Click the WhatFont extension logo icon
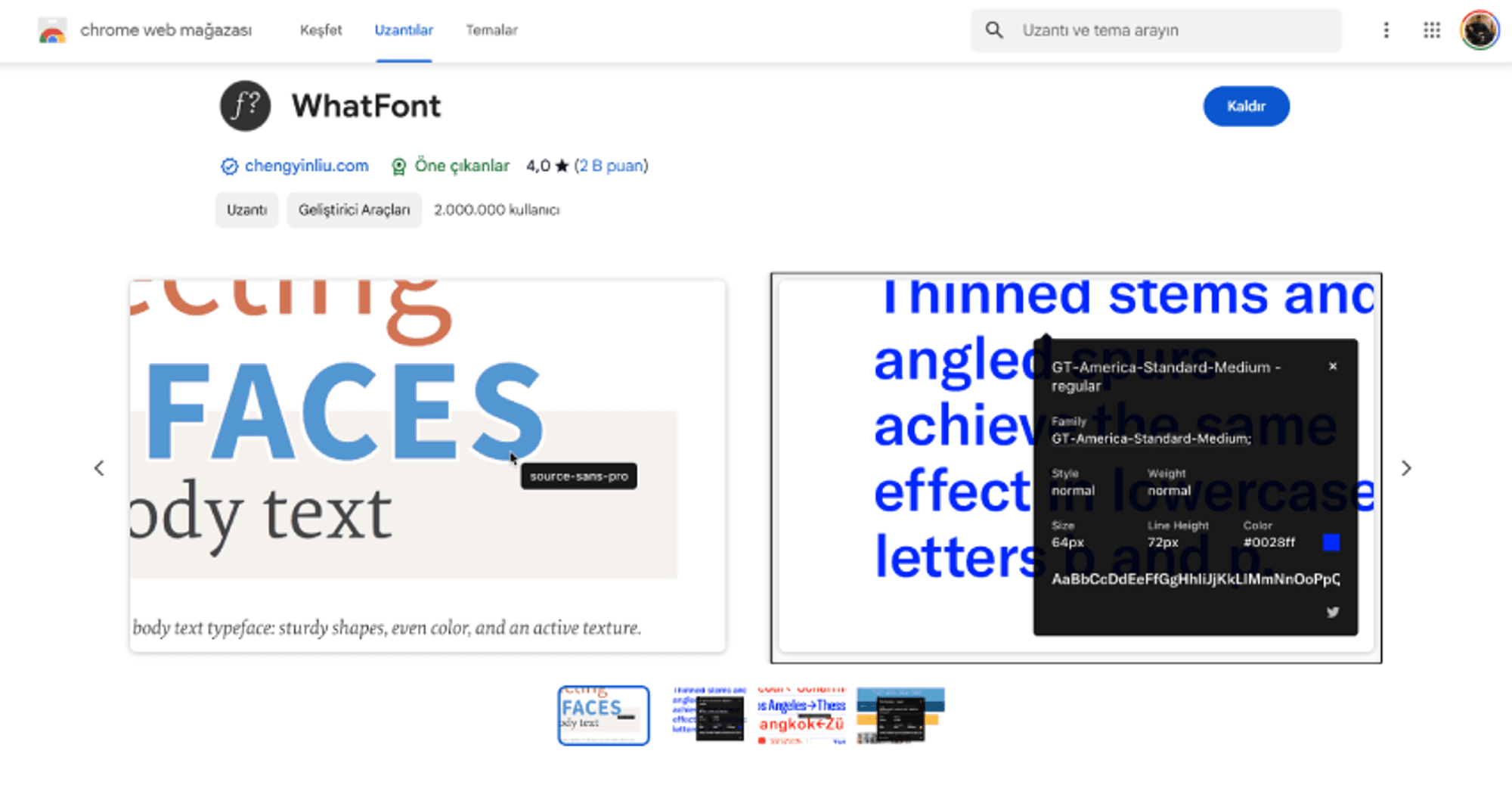Viewport: 1512px width, 785px height. click(x=245, y=106)
